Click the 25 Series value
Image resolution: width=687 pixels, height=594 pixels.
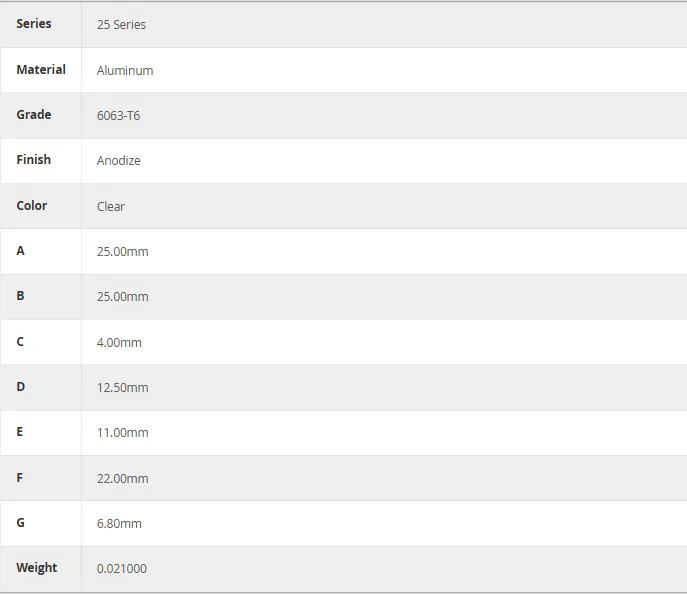click(x=121, y=25)
